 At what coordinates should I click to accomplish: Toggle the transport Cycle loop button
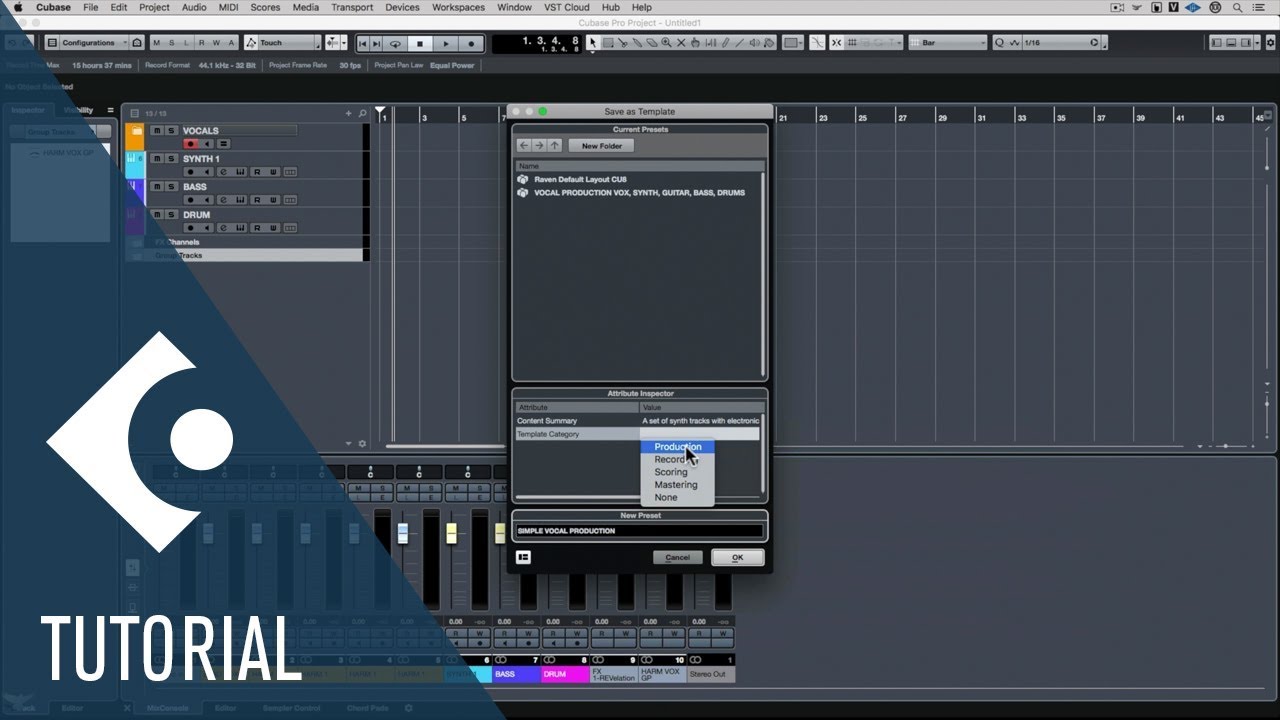tap(395, 43)
